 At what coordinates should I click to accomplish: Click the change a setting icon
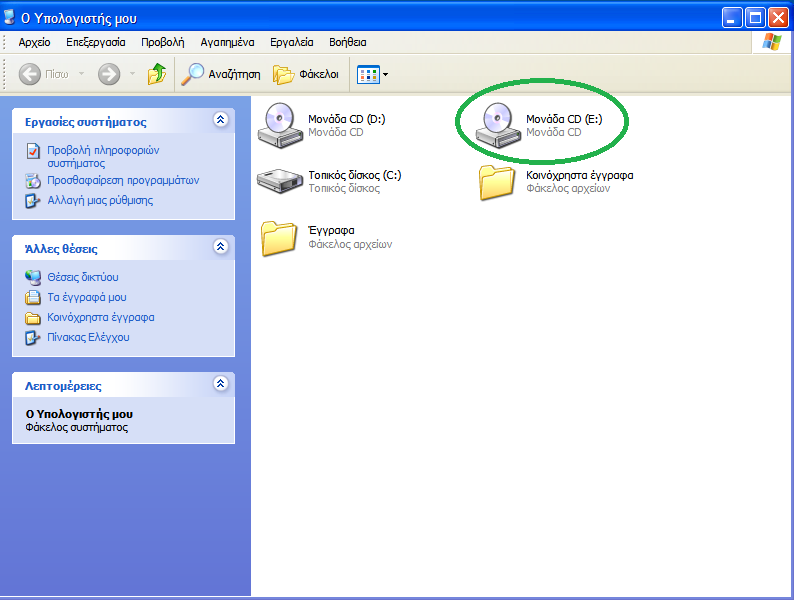click(33, 201)
